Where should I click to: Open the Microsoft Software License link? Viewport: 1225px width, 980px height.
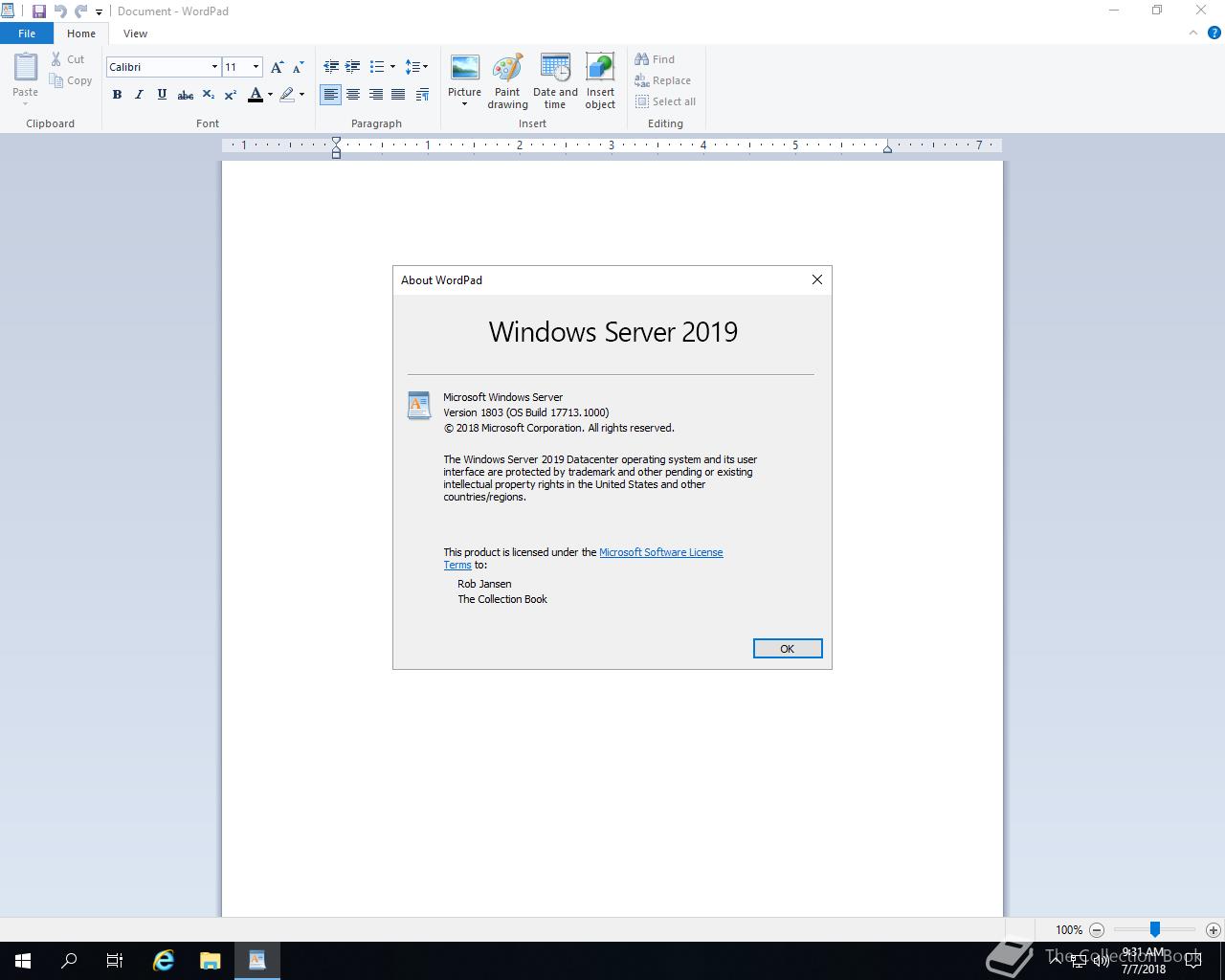pyautogui.click(x=660, y=552)
